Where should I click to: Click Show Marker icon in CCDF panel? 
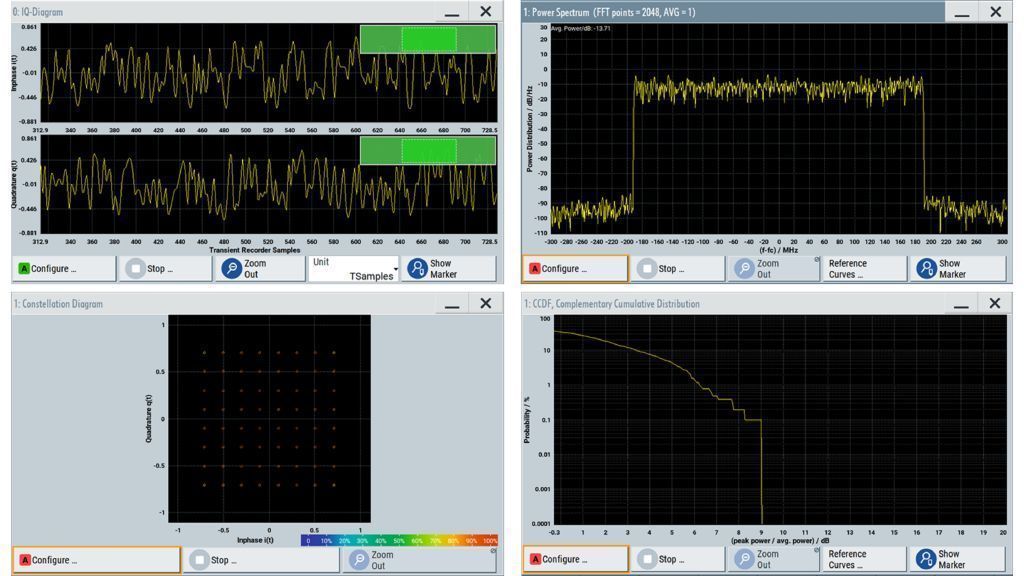click(926, 559)
